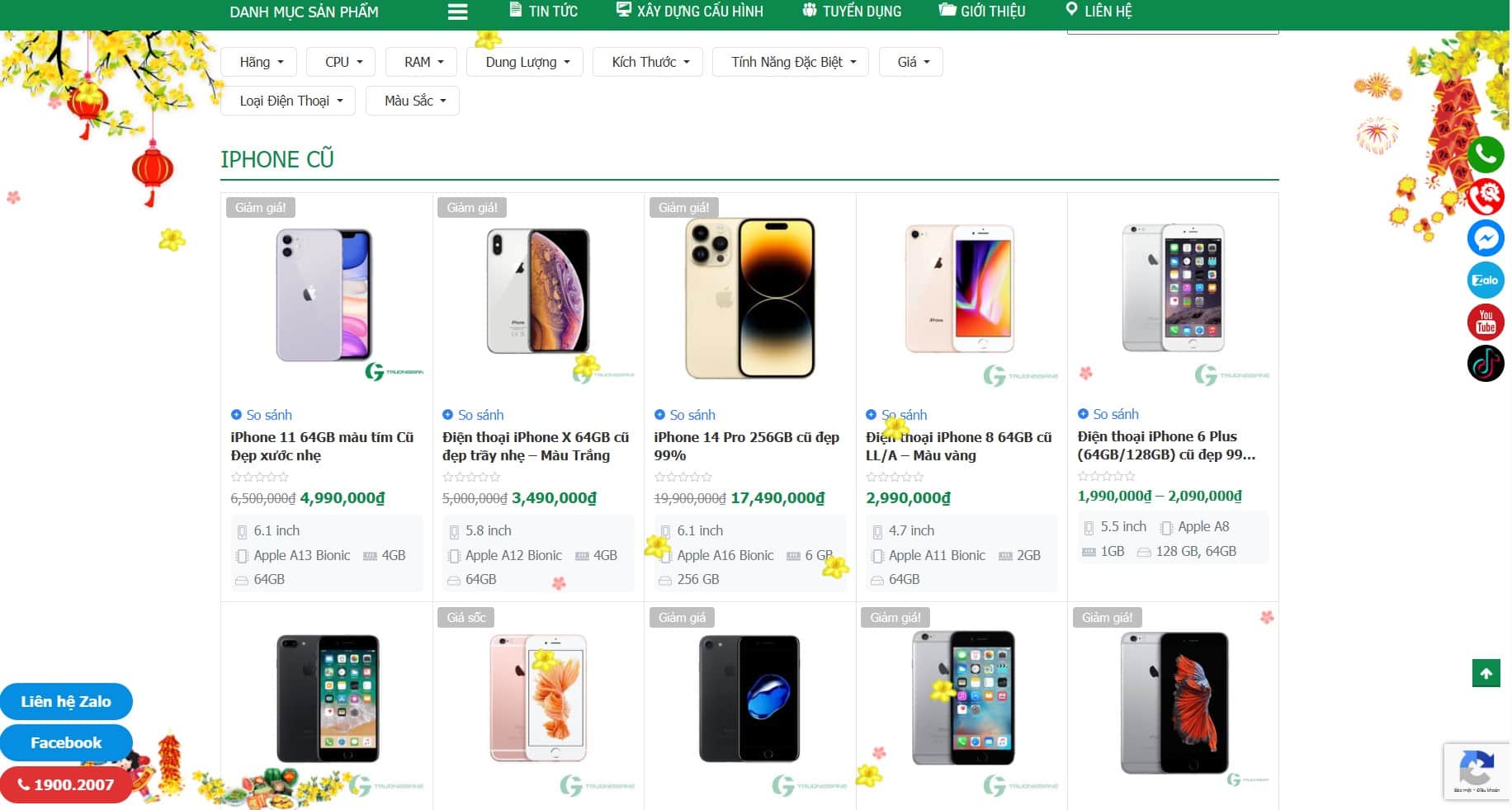Click the purple iPhone 11 product image
The width and height of the screenshot is (1512, 810).
pyautogui.click(x=326, y=297)
